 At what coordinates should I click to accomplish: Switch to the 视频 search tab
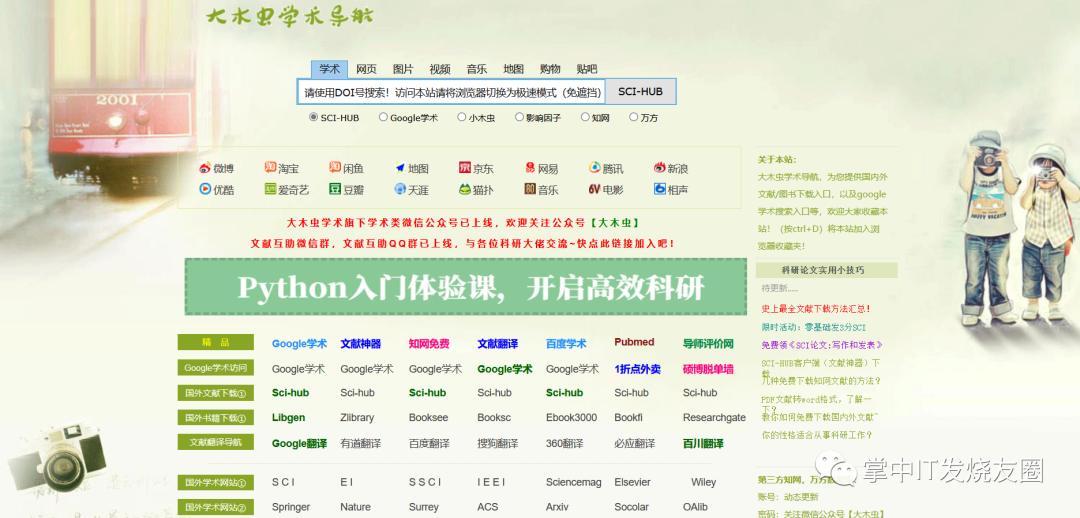(439, 69)
